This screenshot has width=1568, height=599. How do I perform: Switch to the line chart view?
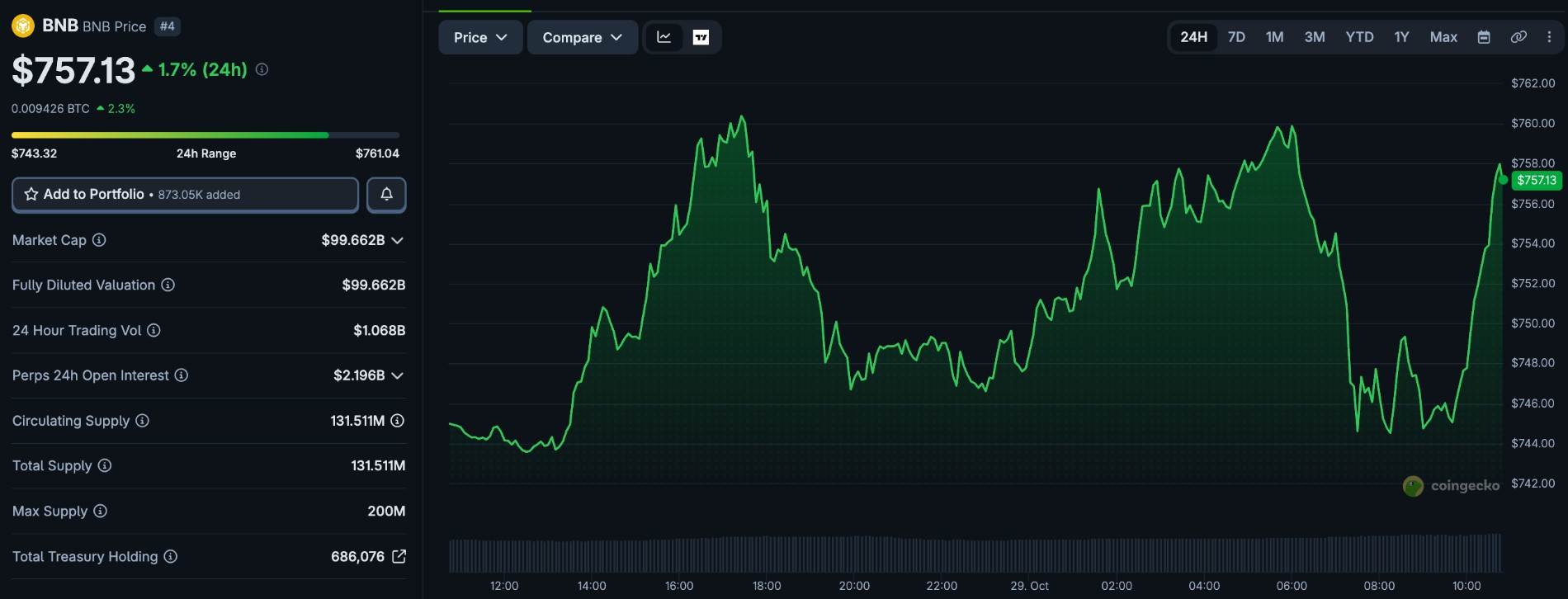point(664,37)
